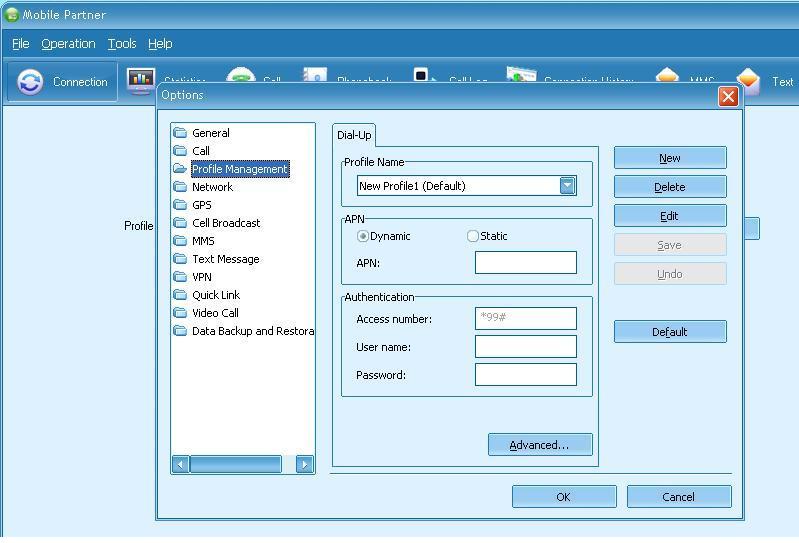Image resolution: width=799 pixels, height=543 pixels.
Task: Click the MMS folder icon in options tree
Action: (180, 241)
